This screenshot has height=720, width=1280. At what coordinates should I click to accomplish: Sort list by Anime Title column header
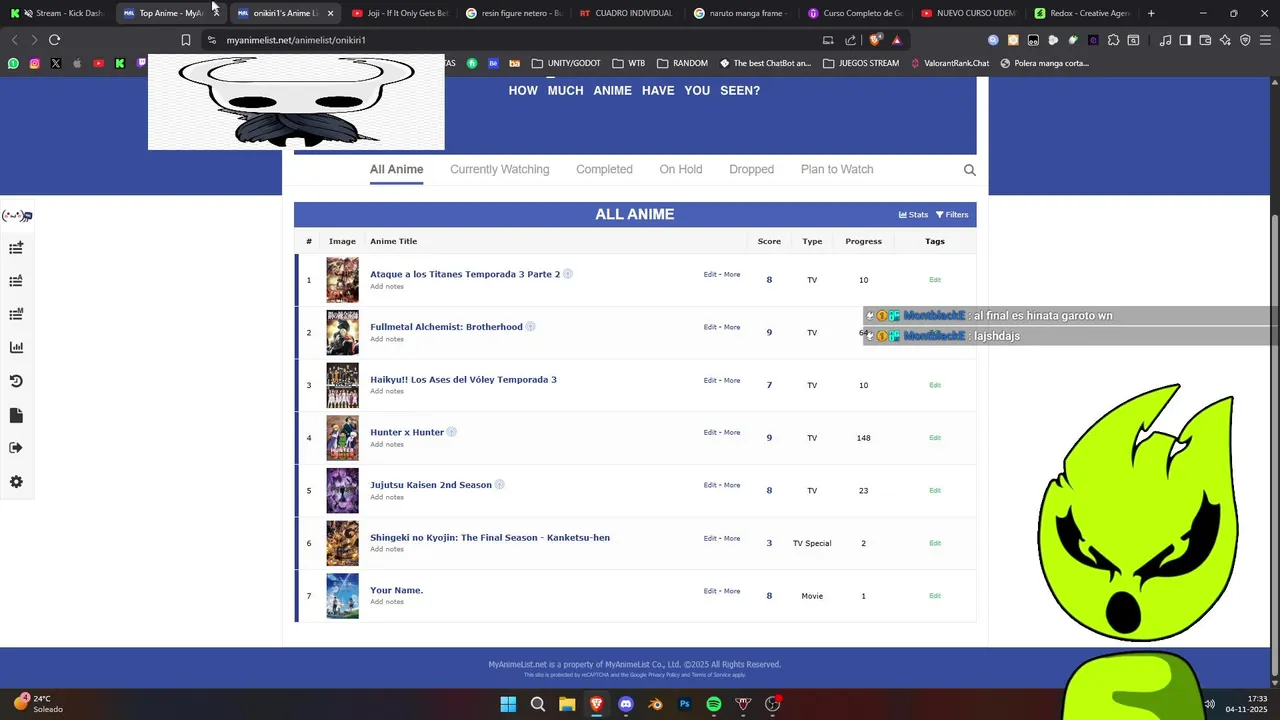393,241
